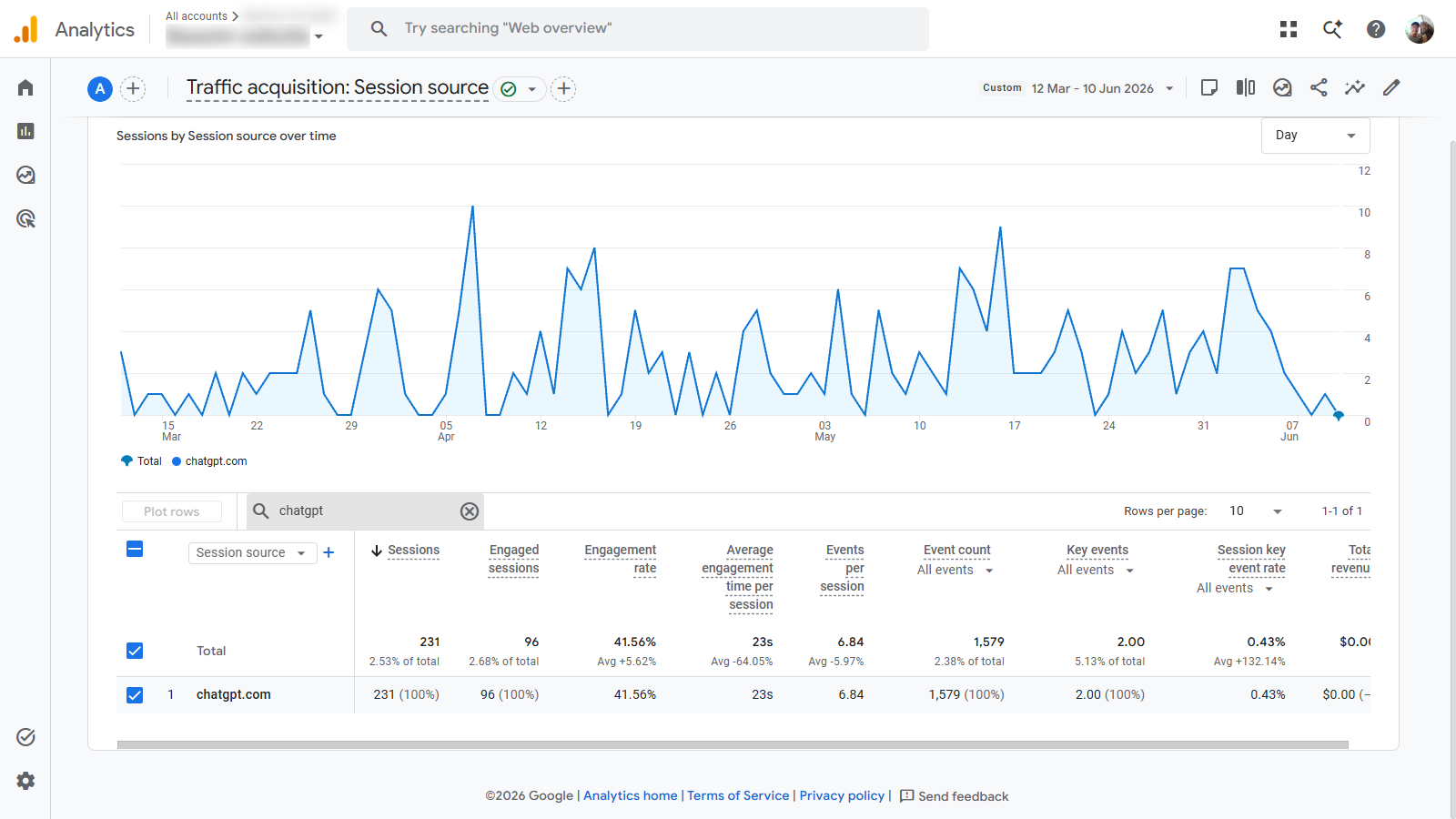Image resolution: width=1456 pixels, height=819 pixels.
Task: Click the Plot rows button
Action: pos(172,511)
